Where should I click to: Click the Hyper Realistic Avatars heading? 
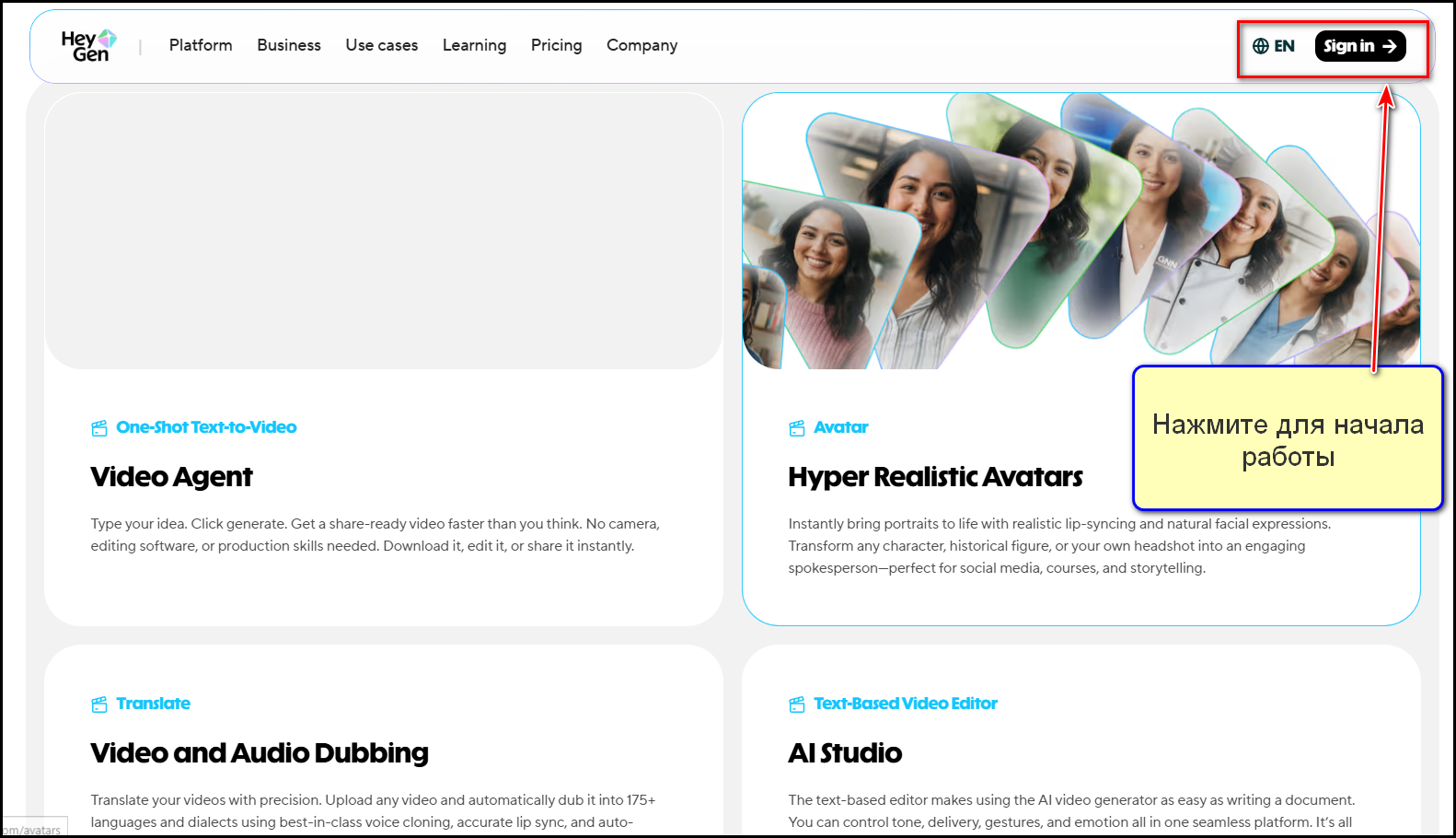tap(935, 477)
